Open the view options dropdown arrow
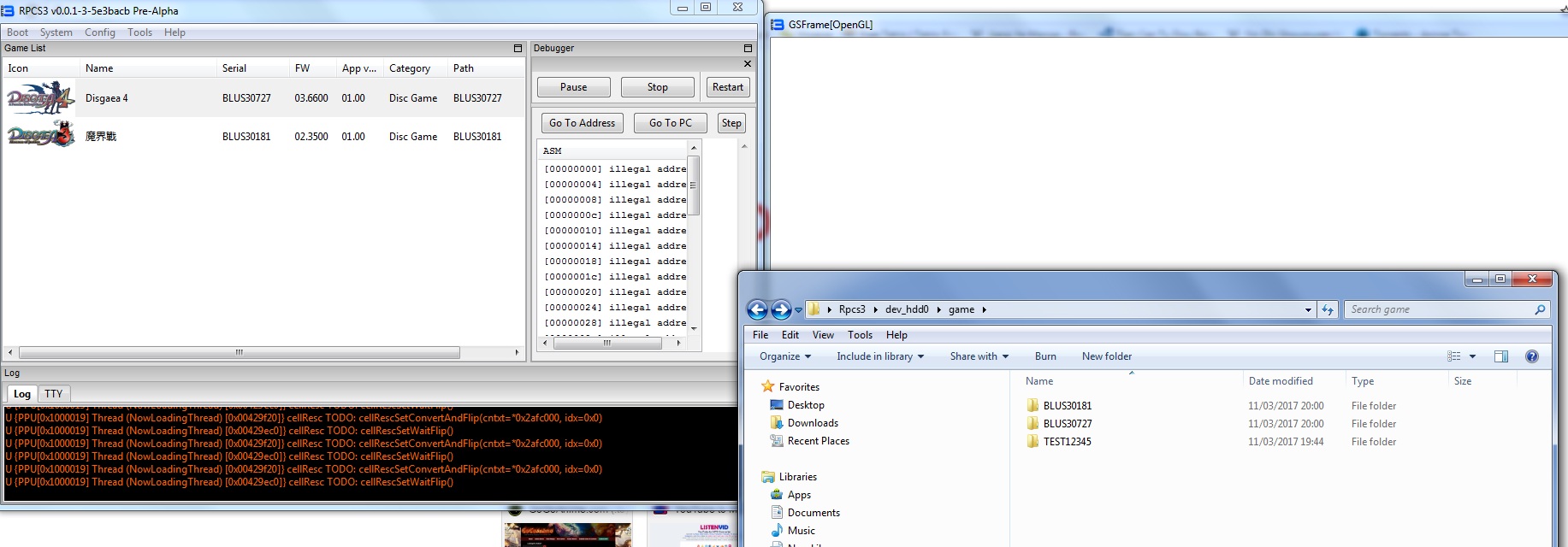The height and width of the screenshot is (547, 1568). [1472, 356]
